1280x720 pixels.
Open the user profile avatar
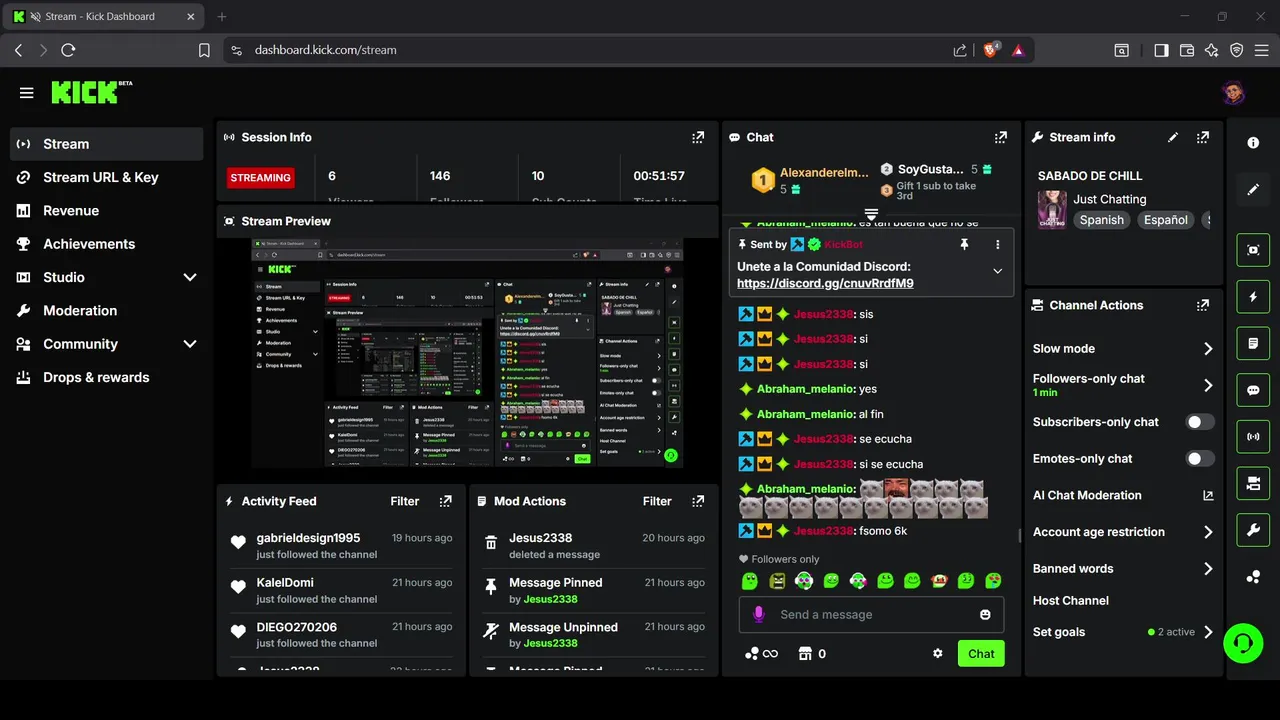coord(1233,93)
